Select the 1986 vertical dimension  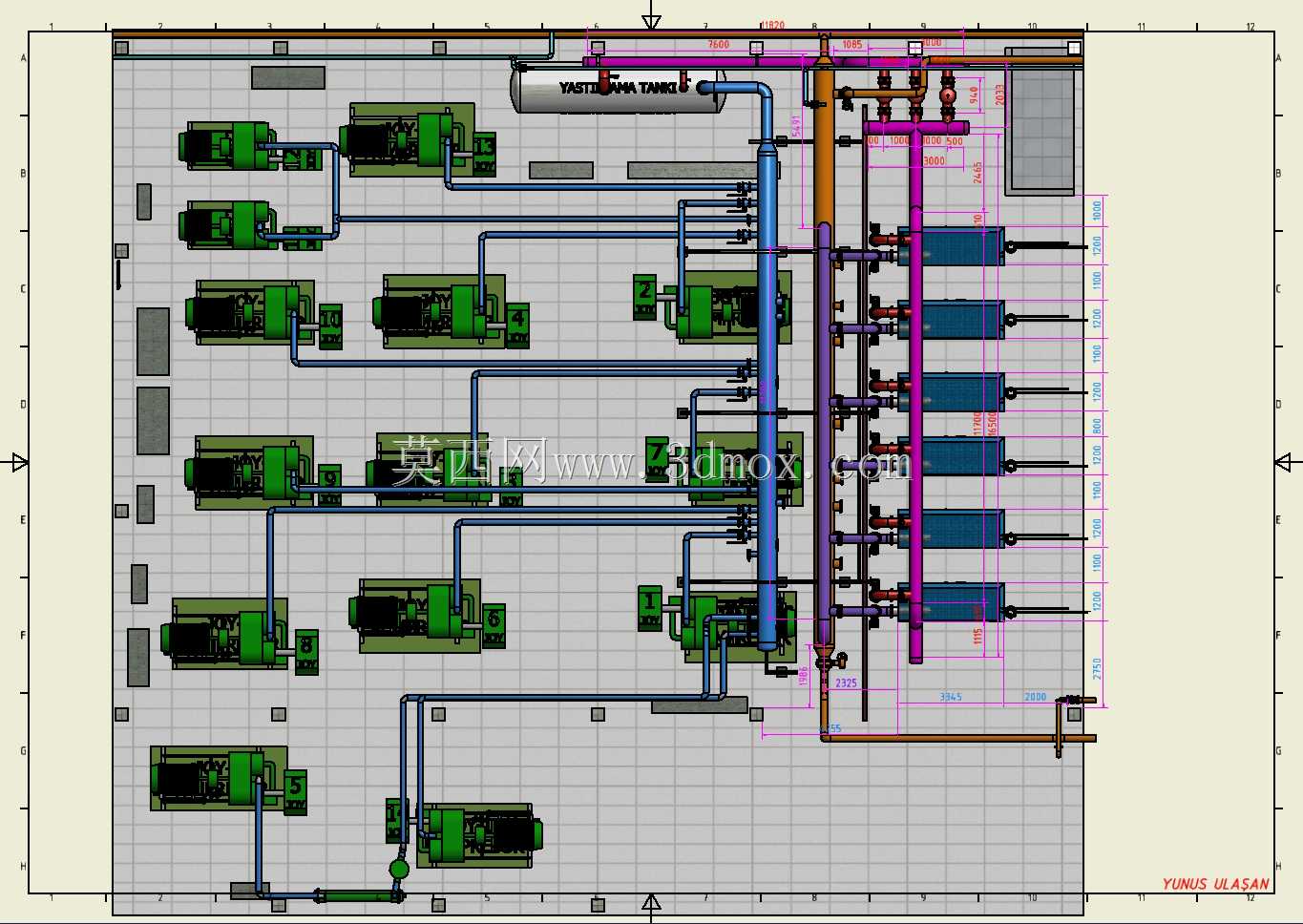coord(804,676)
